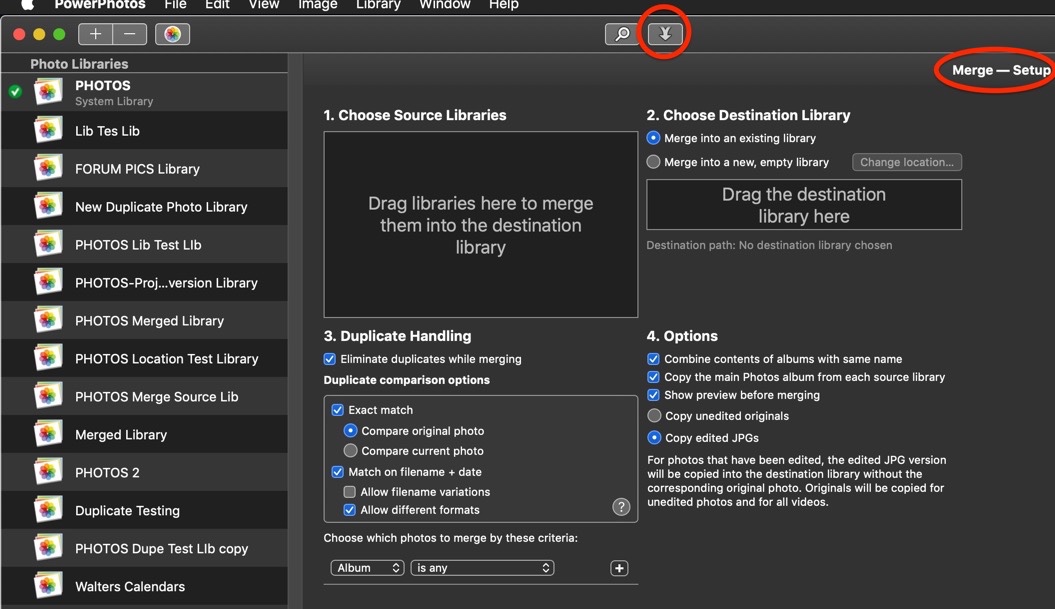Open the Library menu
Screen dimensions: 1055x609
(x=378, y=5)
